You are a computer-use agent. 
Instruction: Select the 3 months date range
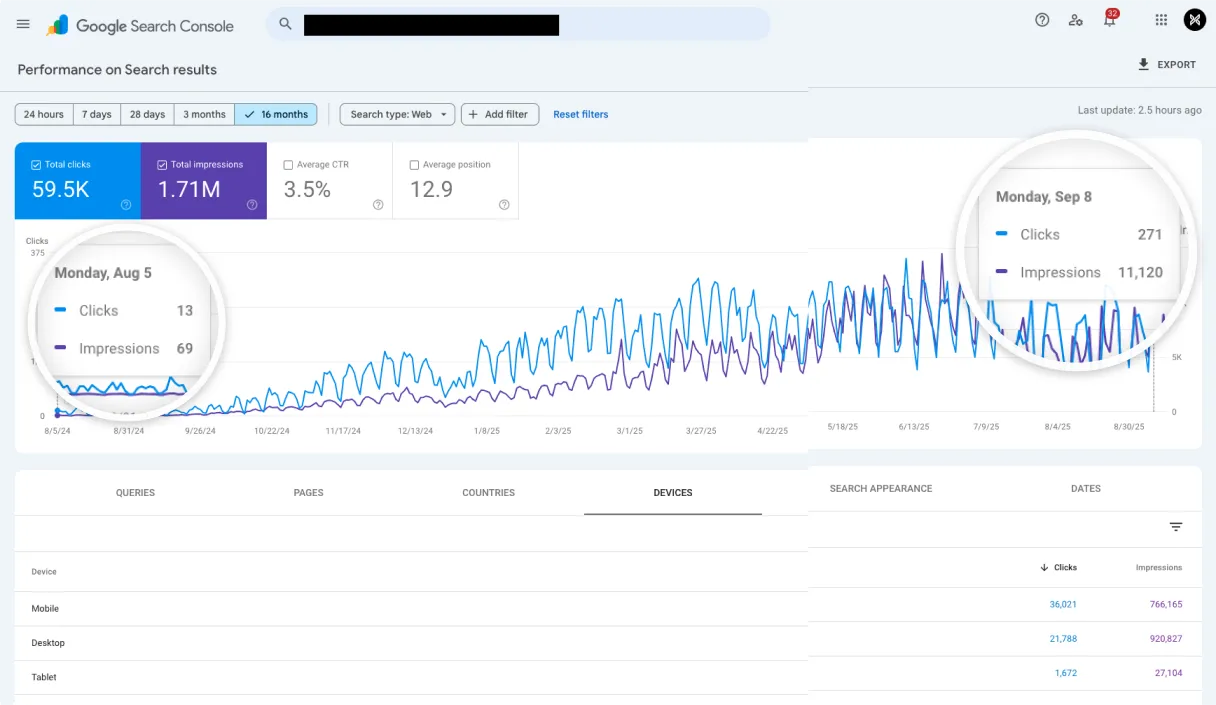tap(204, 114)
